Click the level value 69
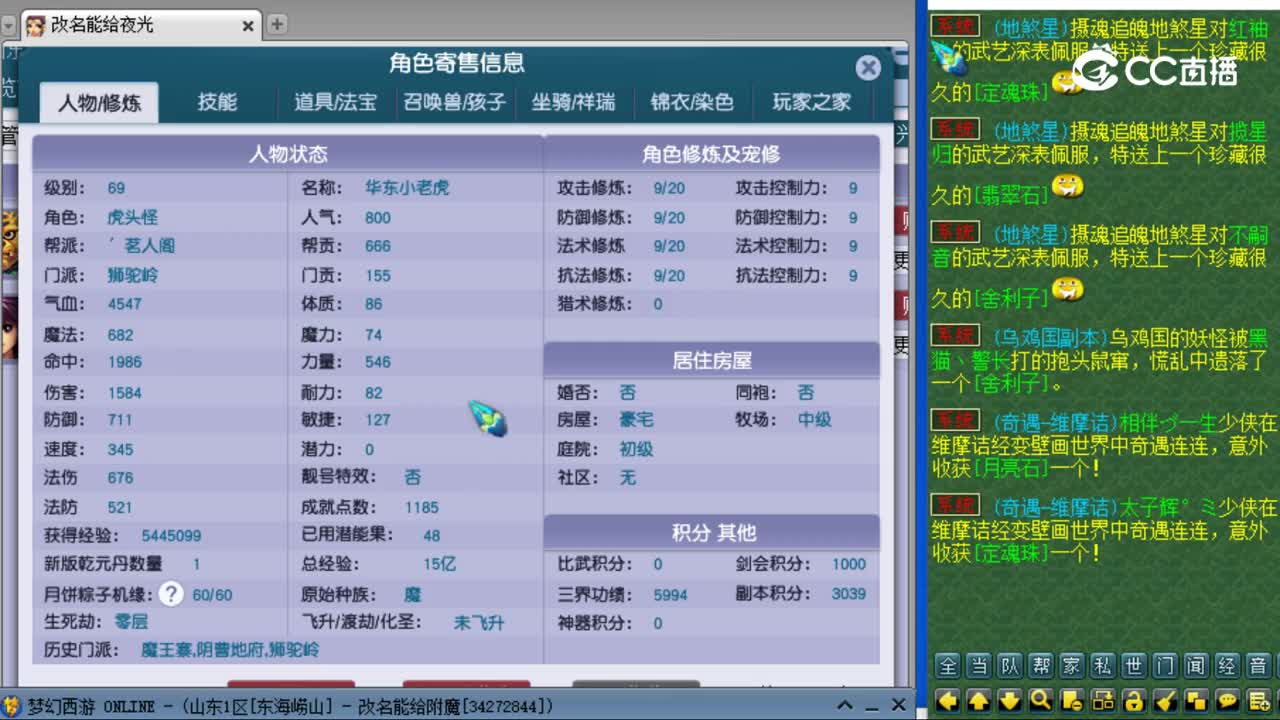This screenshot has width=1280, height=720. tap(116, 187)
